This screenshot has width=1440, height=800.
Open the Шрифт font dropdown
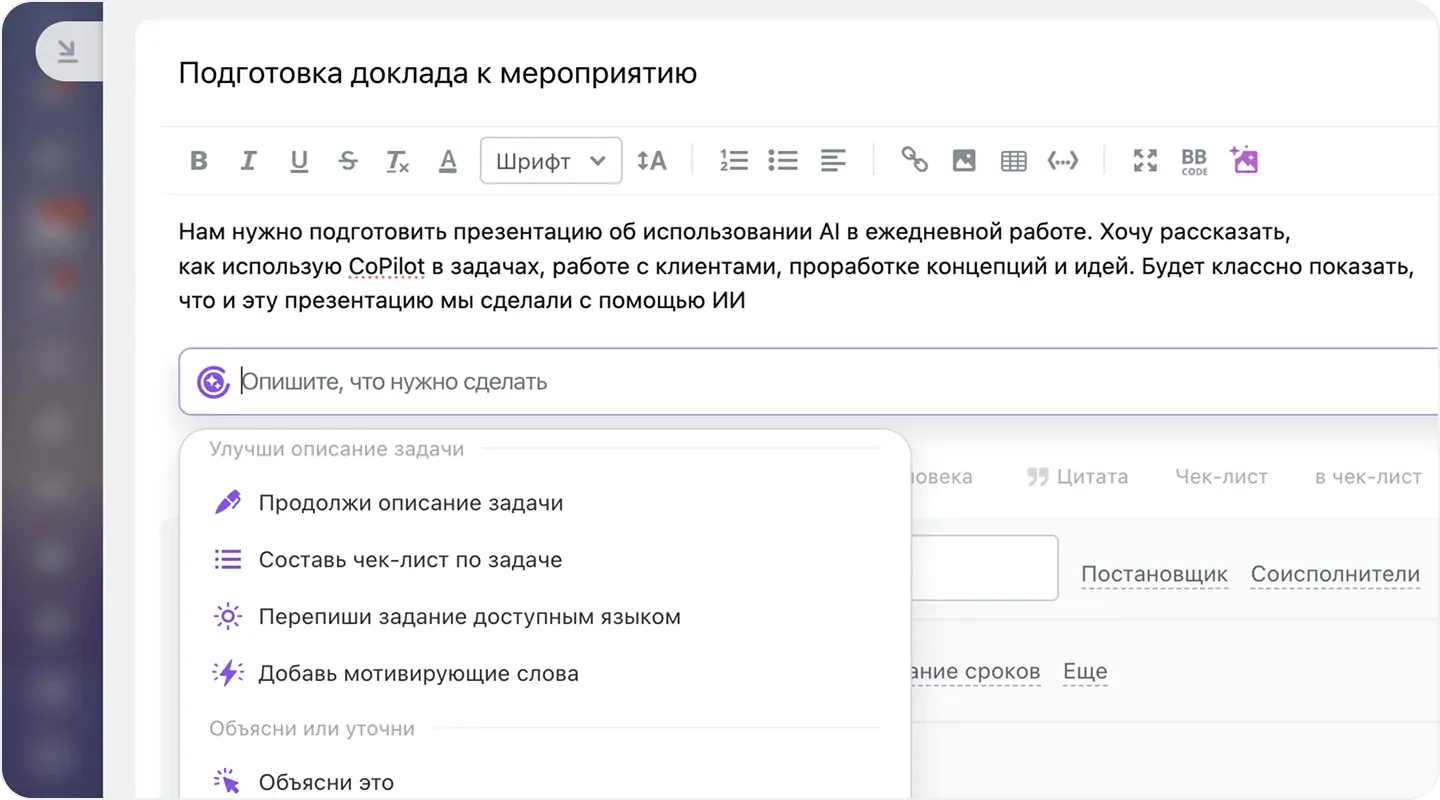tap(550, 160)
